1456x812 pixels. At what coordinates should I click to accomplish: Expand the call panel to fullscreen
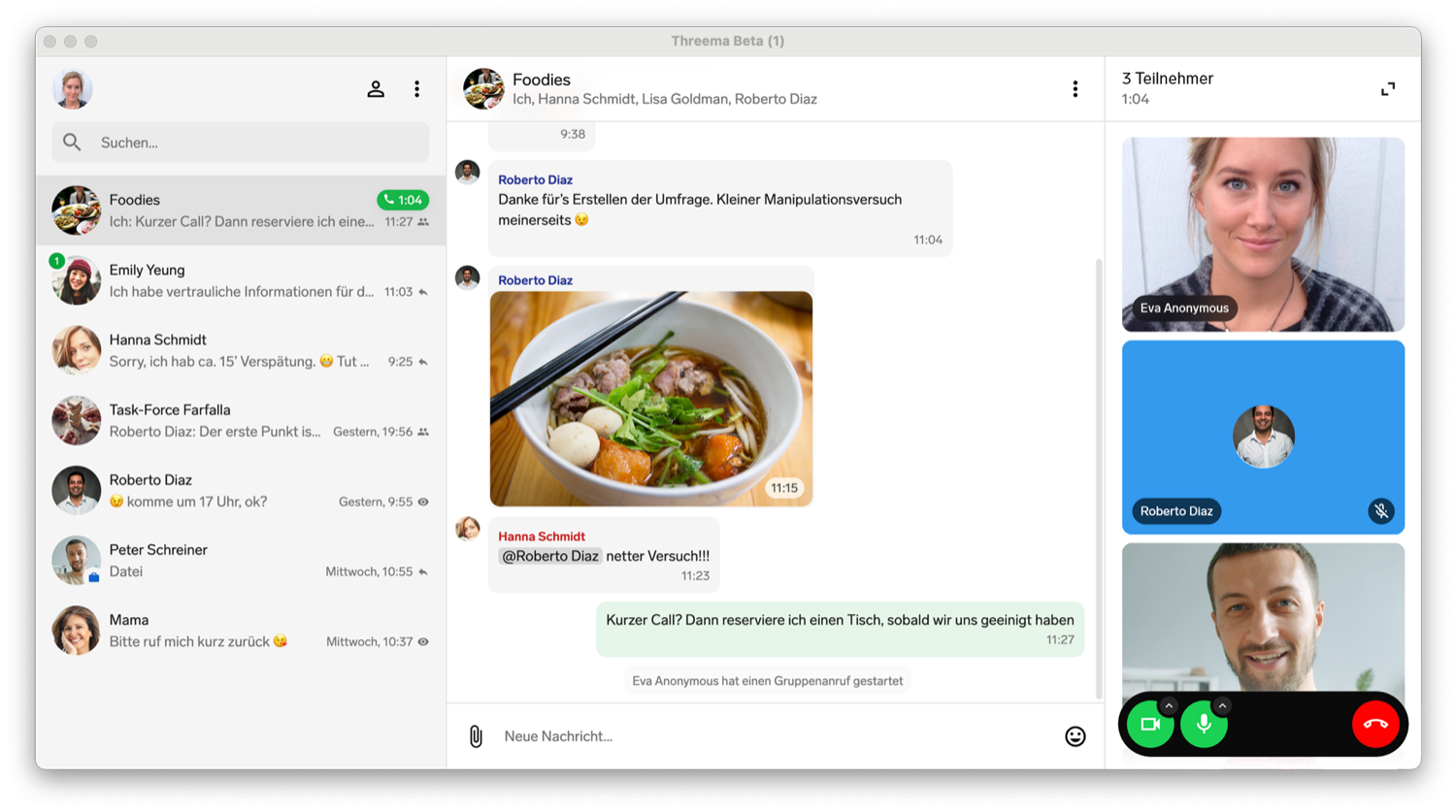[1388, 89]
